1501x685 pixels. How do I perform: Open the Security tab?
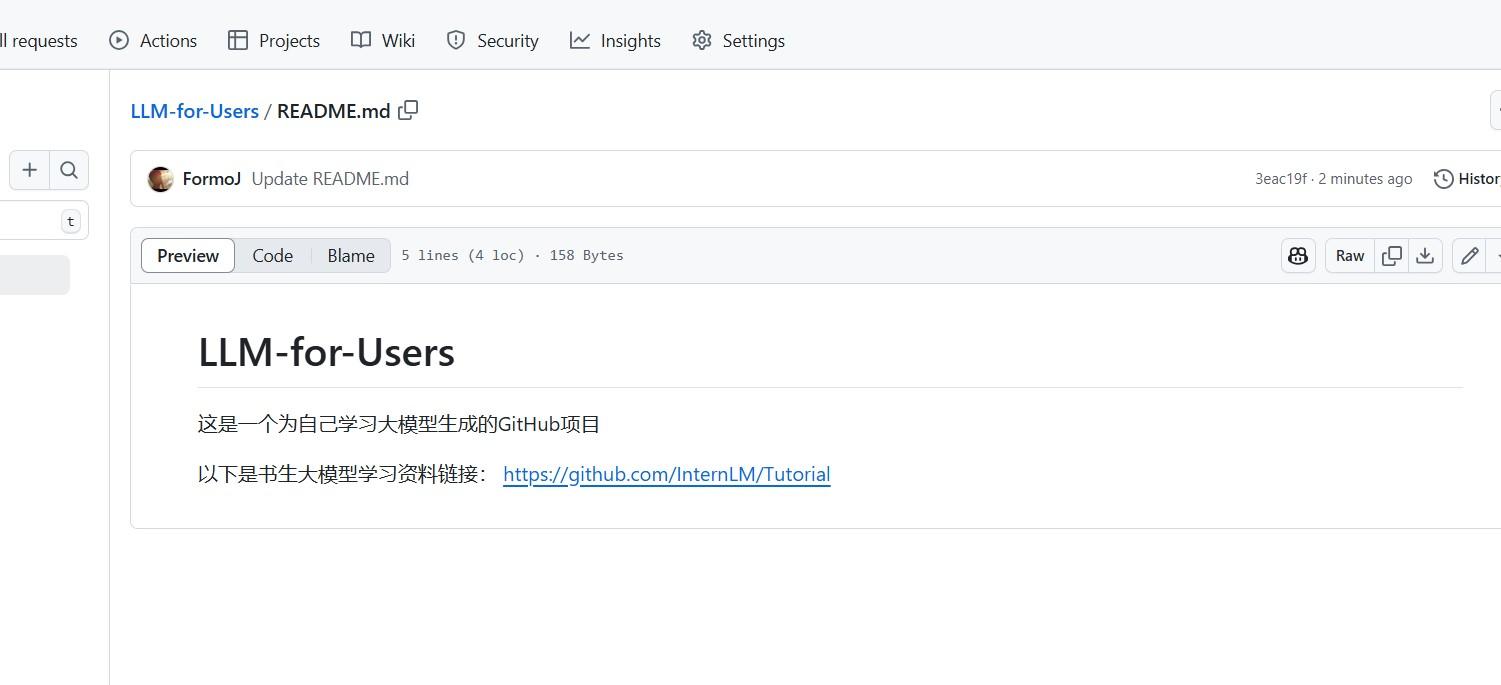pyautogui.click(x=492, y=40)
